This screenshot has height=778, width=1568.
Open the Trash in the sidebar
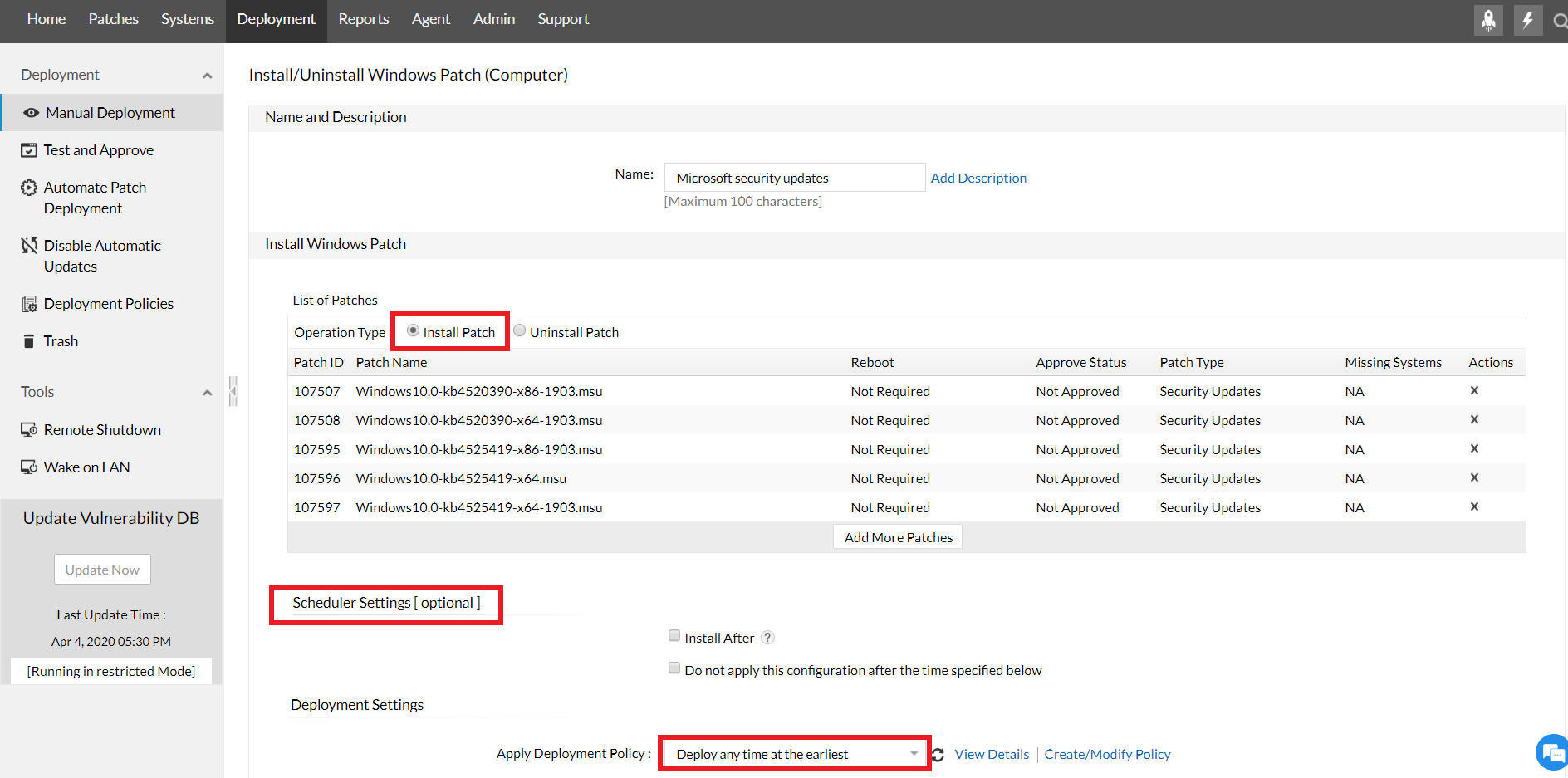(61, 340)
